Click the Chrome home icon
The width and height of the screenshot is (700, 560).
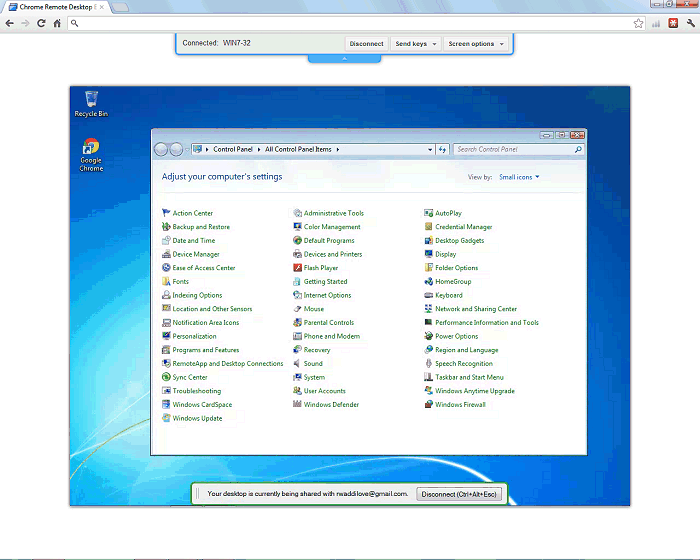point(57,23)
